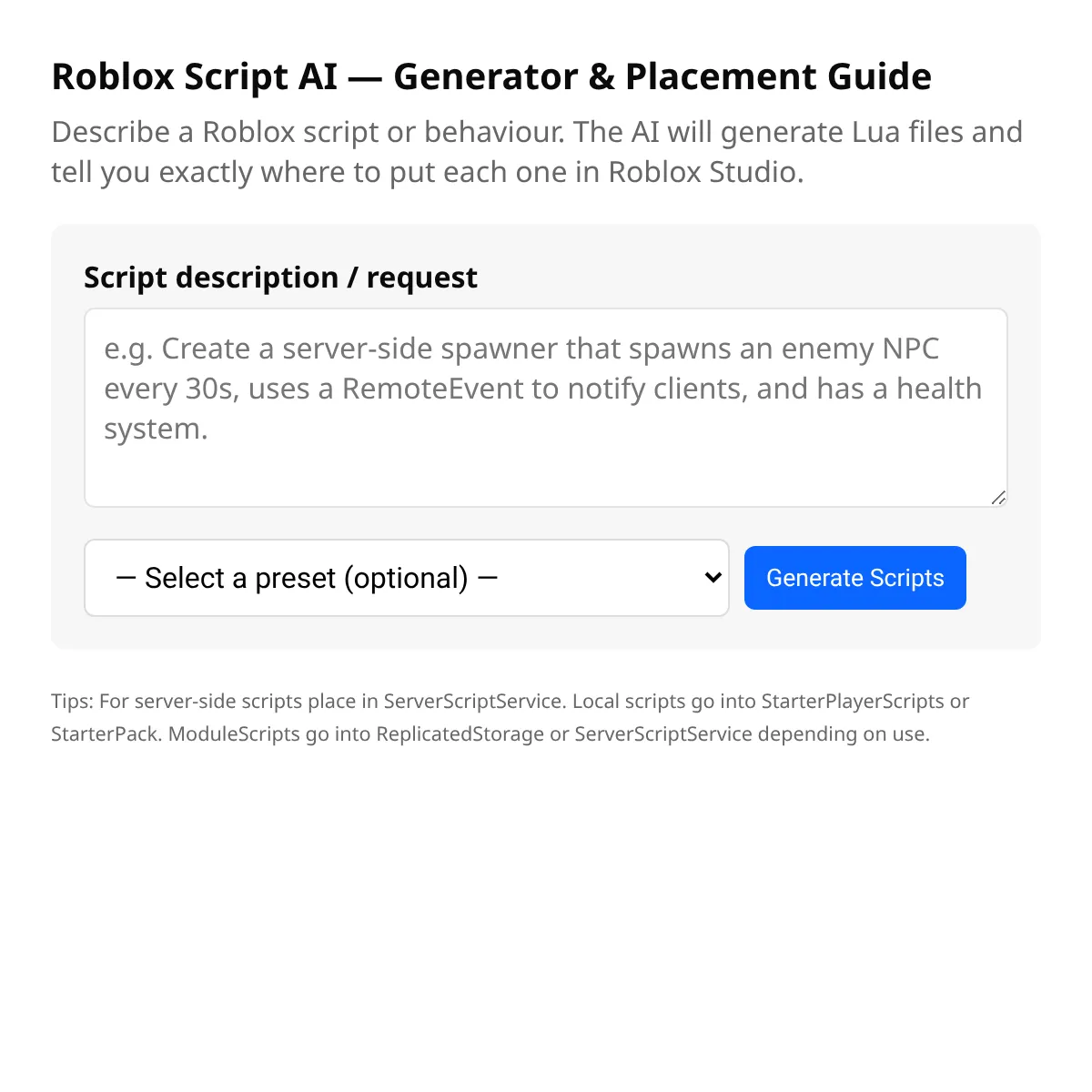Click 'Roblox Studio' in the intro paragraph
This screenshot has height=1092, width=1092.
[x=705, y=172]
